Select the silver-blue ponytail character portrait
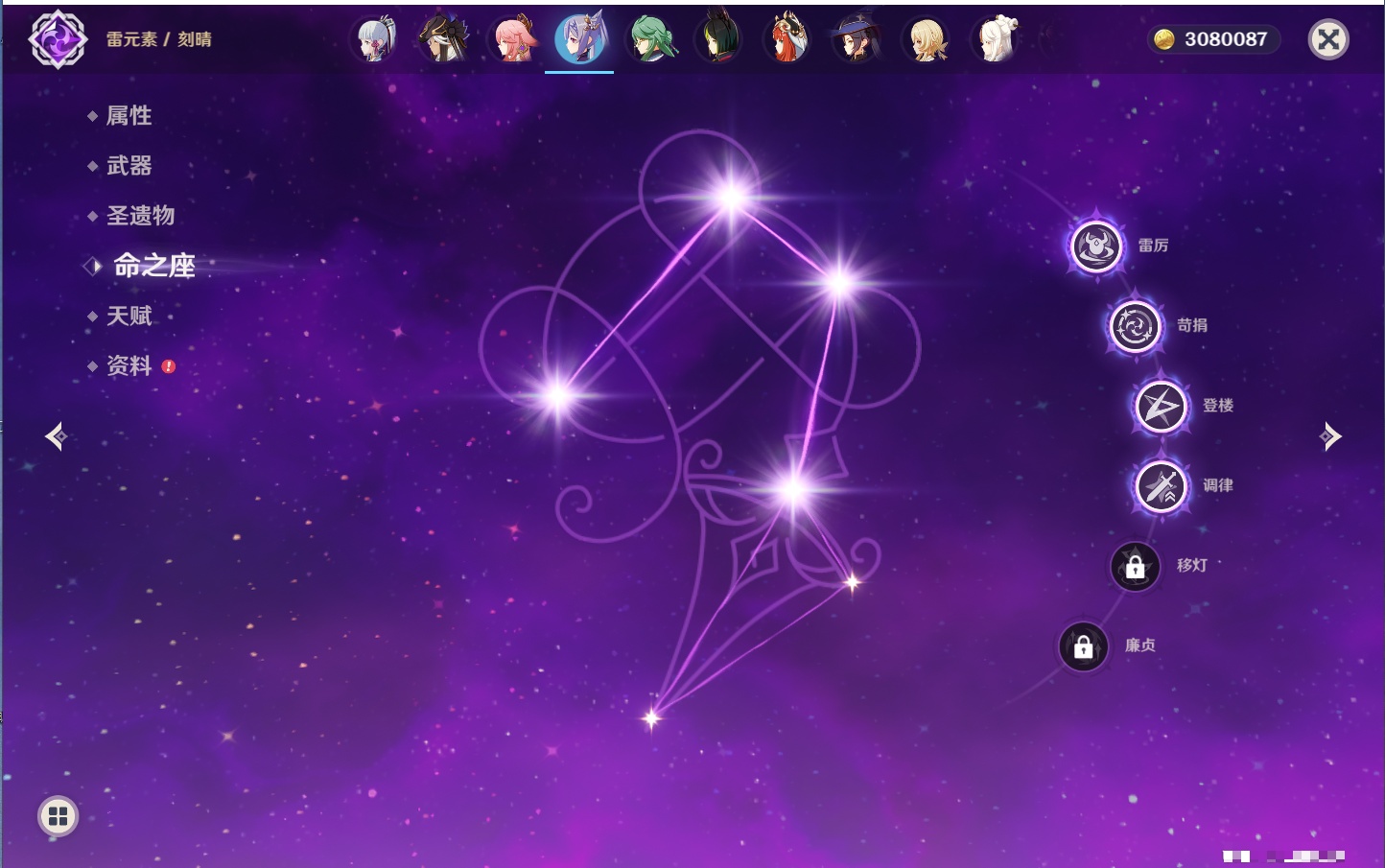 375,39
